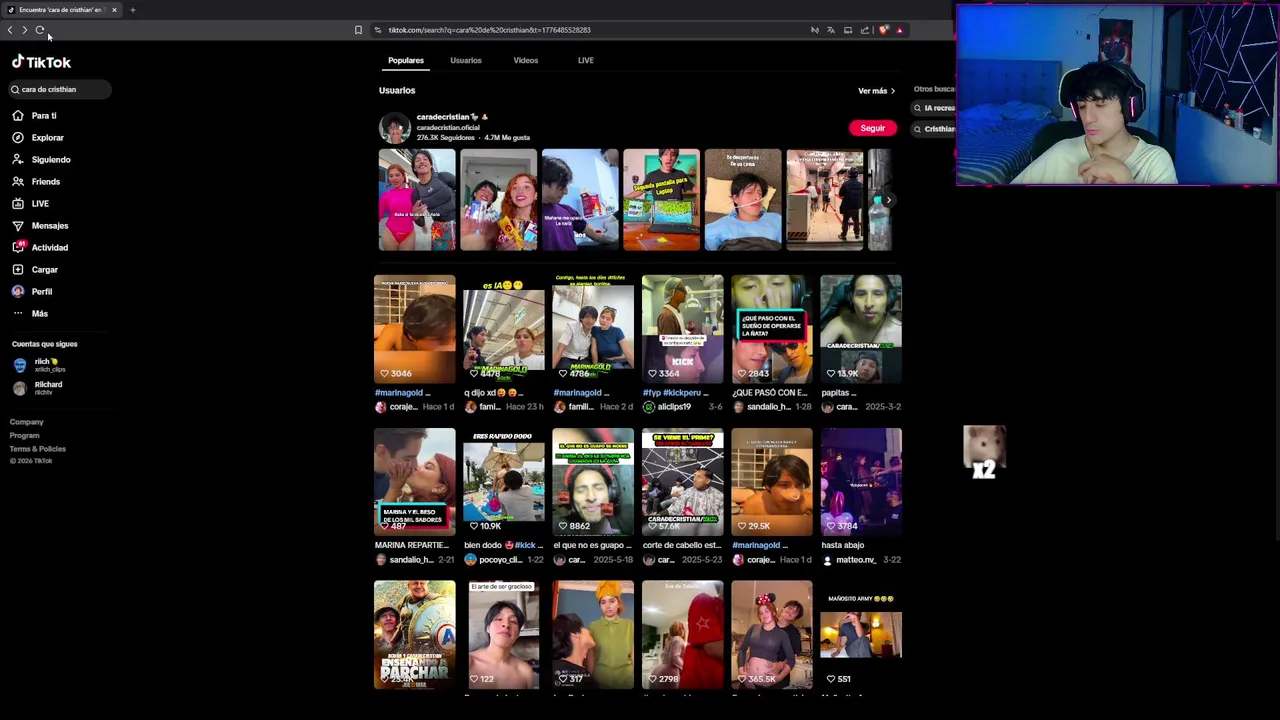Open video with 3364 likes
Screen dimensions: 1280x720
pos(682,329)
